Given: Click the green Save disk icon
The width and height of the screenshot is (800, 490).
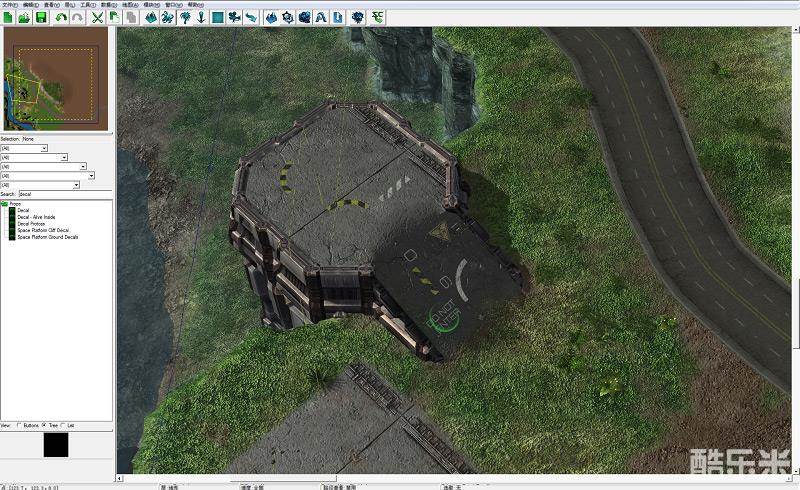Looking at the screenshot, I should click(41, 17).
